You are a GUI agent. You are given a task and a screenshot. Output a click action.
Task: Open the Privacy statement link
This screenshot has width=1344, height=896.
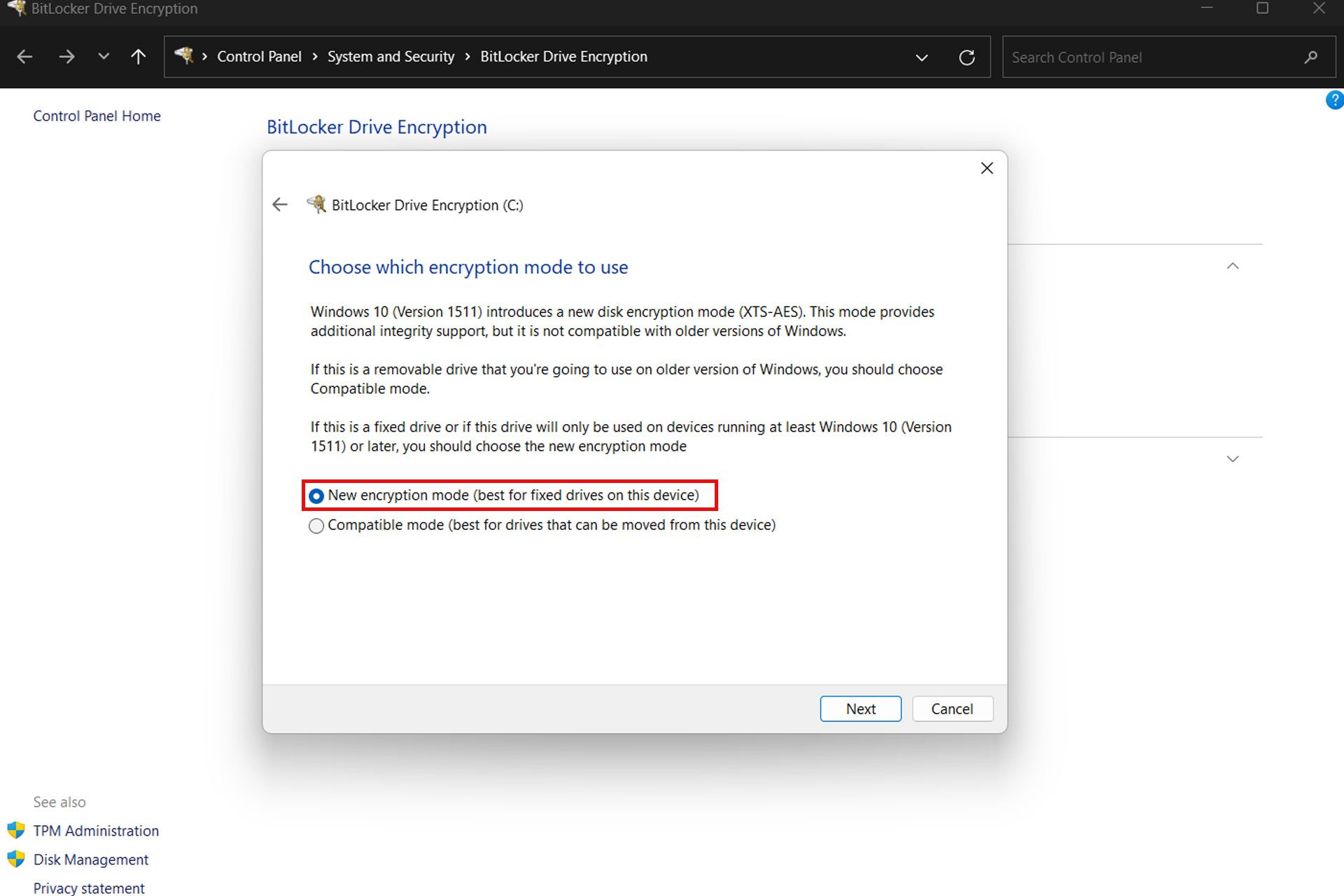pos(89,888)
